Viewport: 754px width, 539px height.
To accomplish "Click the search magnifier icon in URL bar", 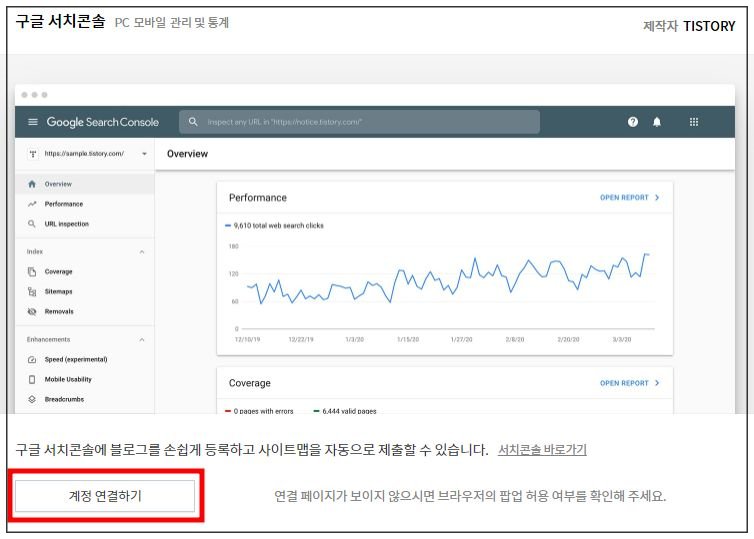I will coord(193,122).
